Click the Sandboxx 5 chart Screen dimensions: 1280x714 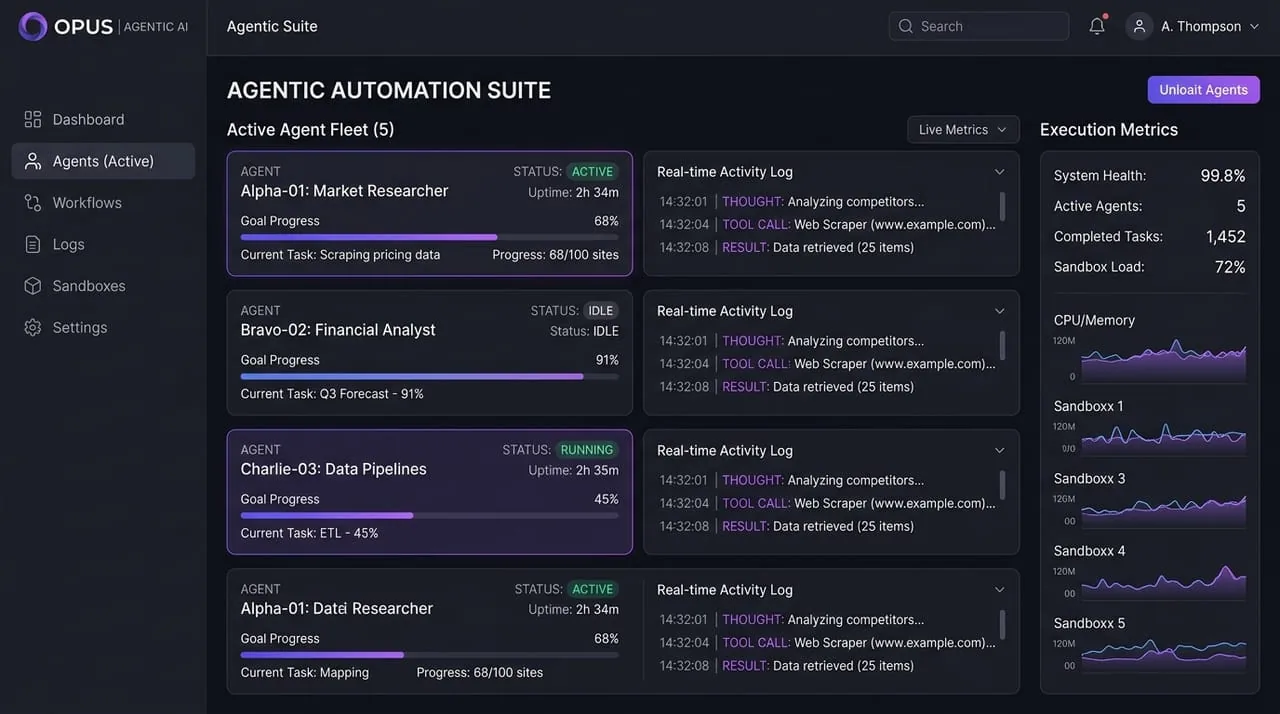coord(1163,653)
